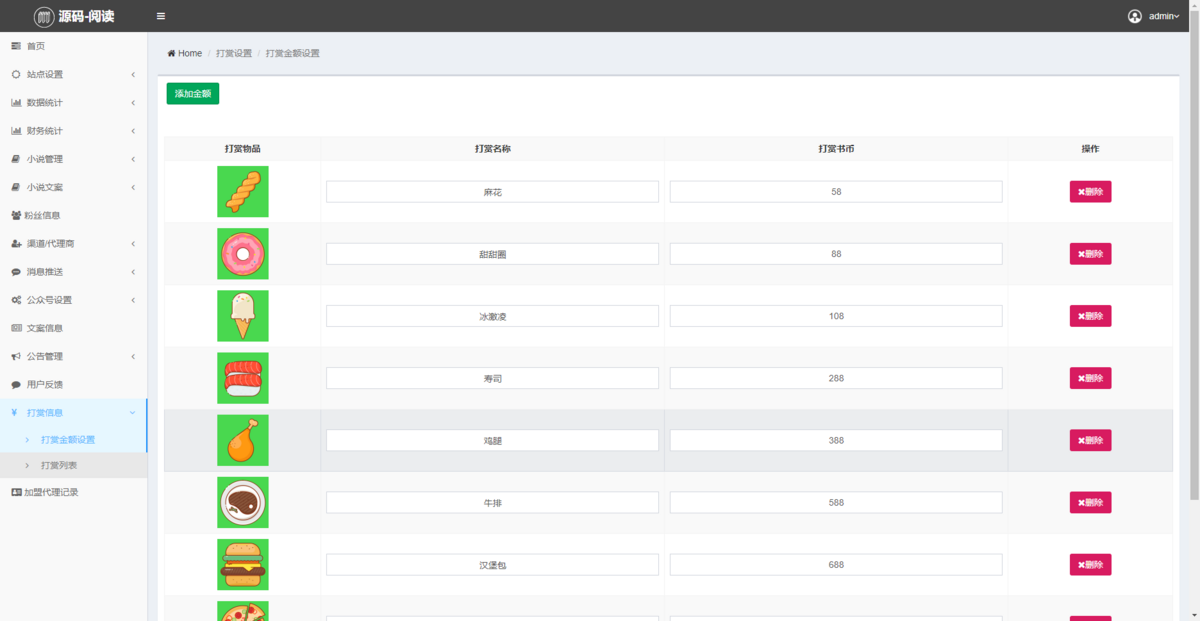Open the 文案信息 menu label
The height and width of the screenshot is (621, 1200).
click(x=45, y=328)
